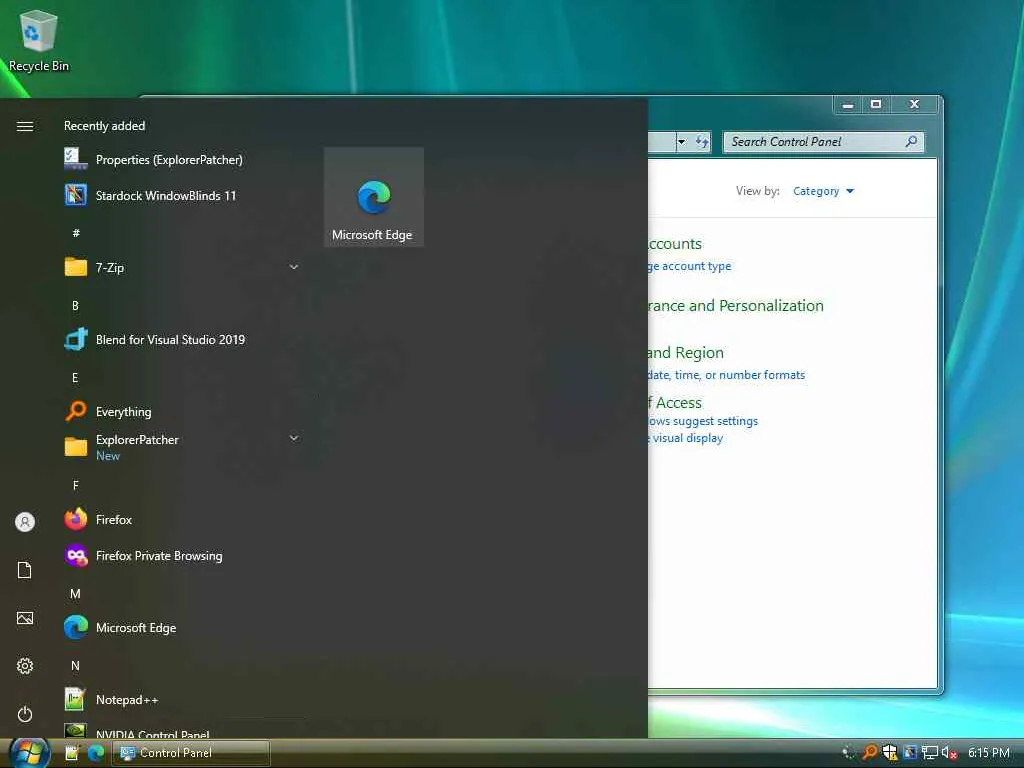Open Pictures from Start sidebar
Viewport: 1024px width, 768px height.
(x=25, y=618)
